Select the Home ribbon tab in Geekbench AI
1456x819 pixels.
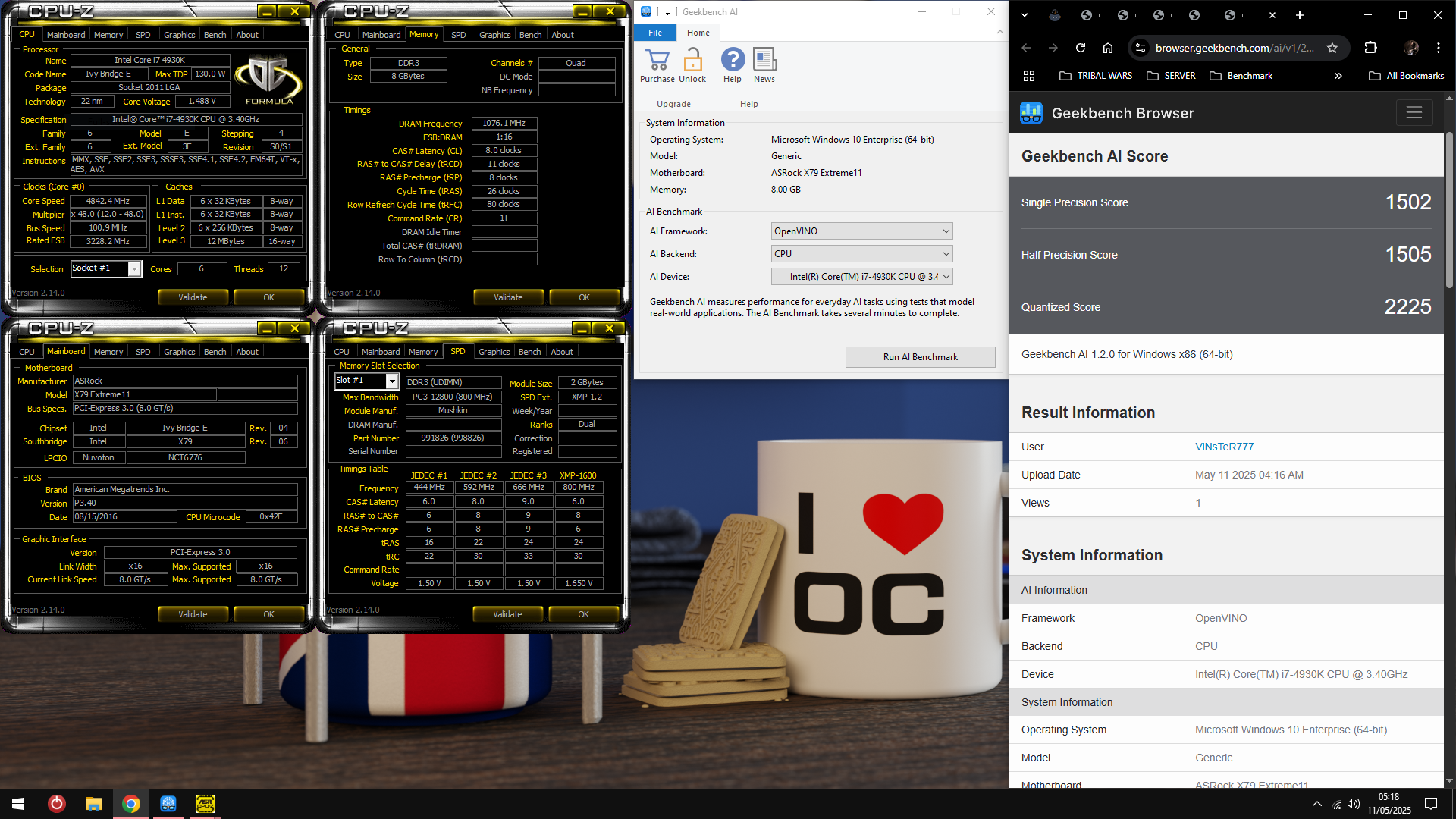698,33
